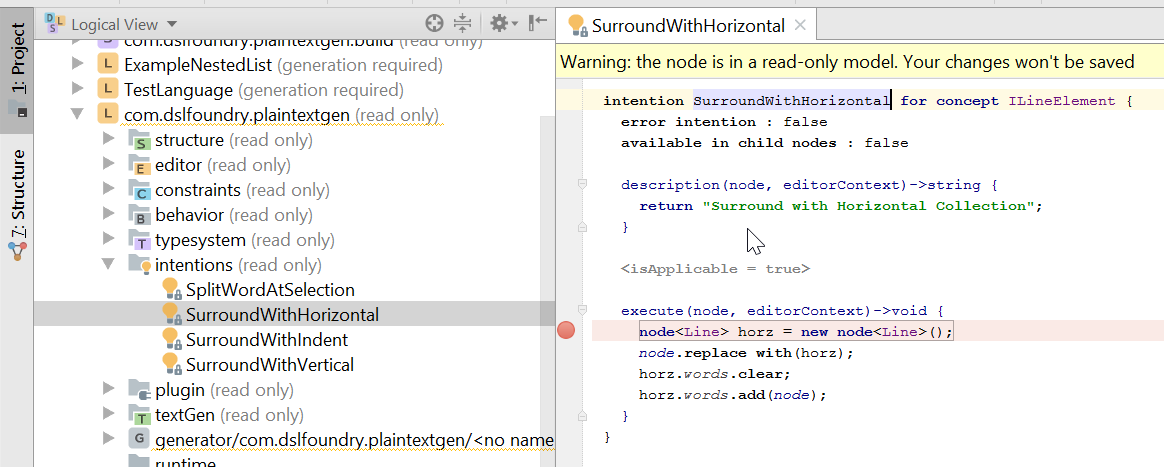Fold the description function block
This screenshot has height=467, width=1164.
point(581,185)
